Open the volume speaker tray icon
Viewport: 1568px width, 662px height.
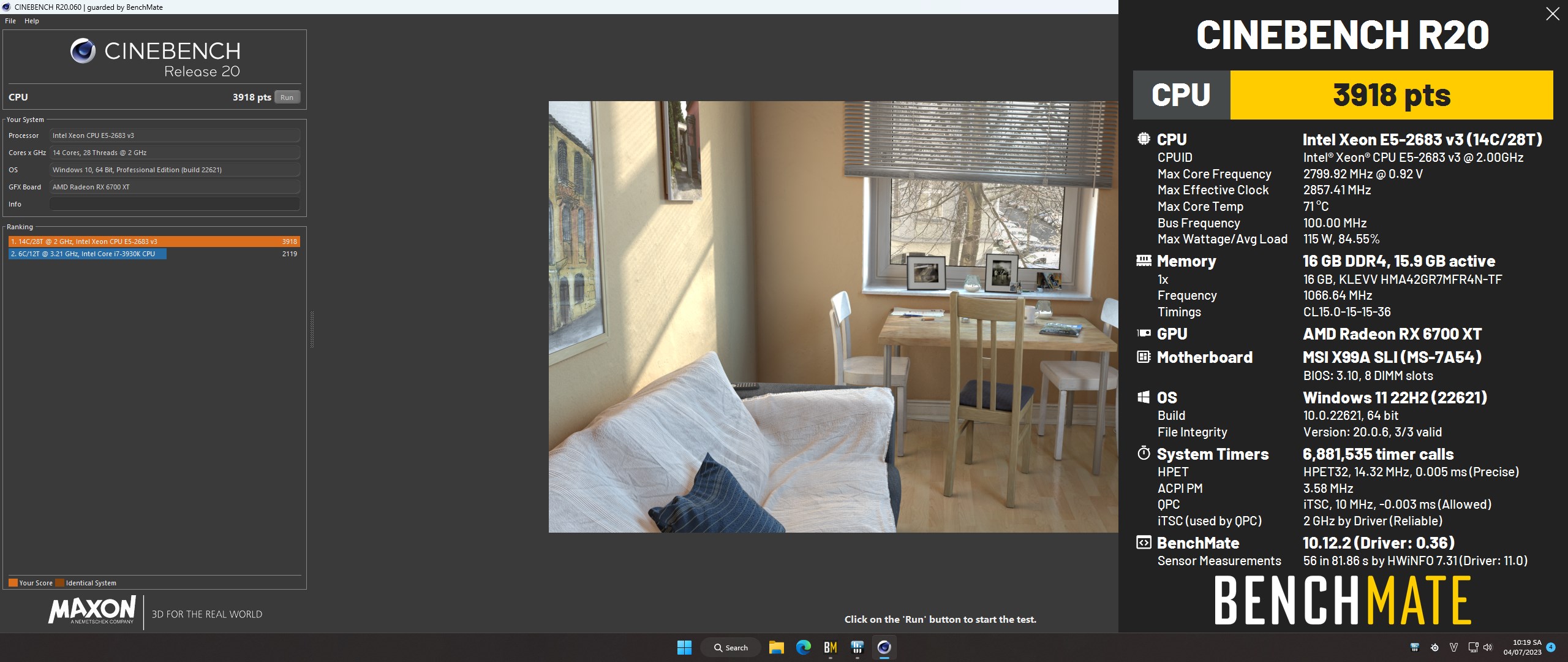1488,647
